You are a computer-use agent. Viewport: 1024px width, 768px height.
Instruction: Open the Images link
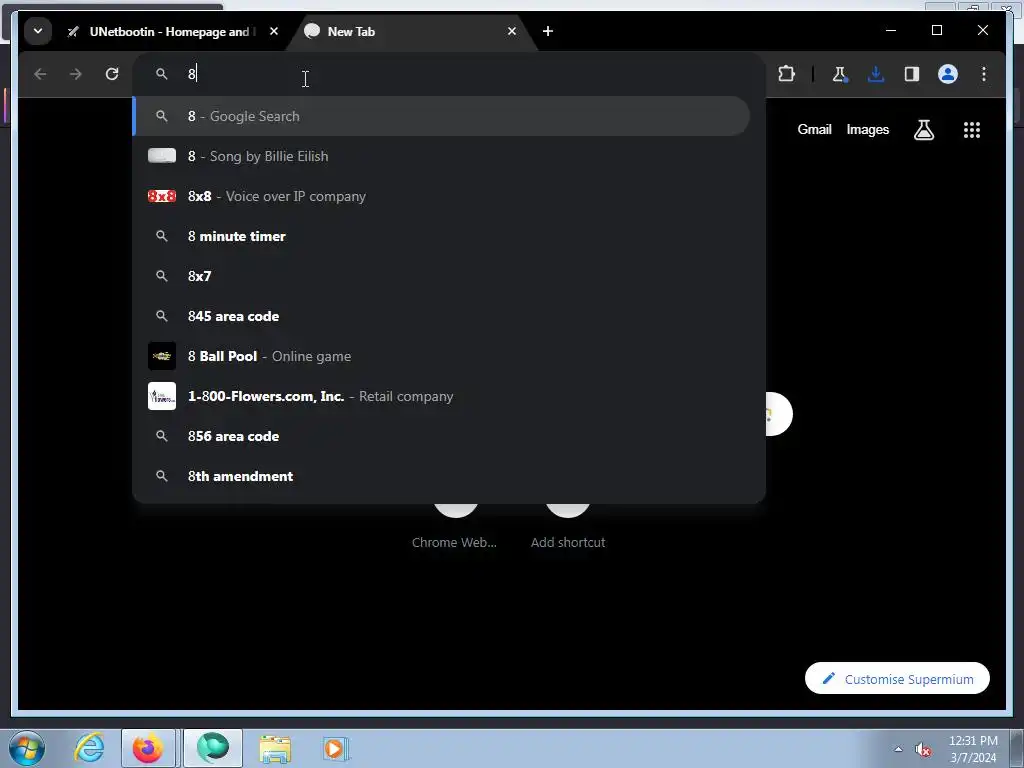pos(867,129)
